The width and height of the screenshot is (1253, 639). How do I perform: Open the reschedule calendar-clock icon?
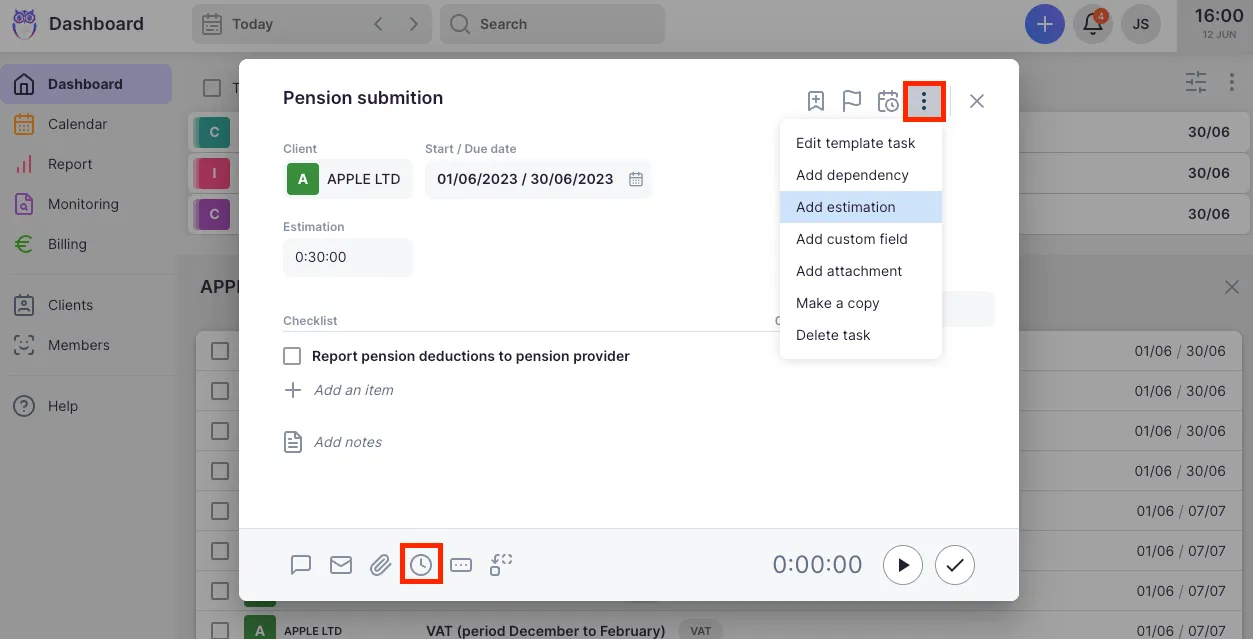[887, 100]
